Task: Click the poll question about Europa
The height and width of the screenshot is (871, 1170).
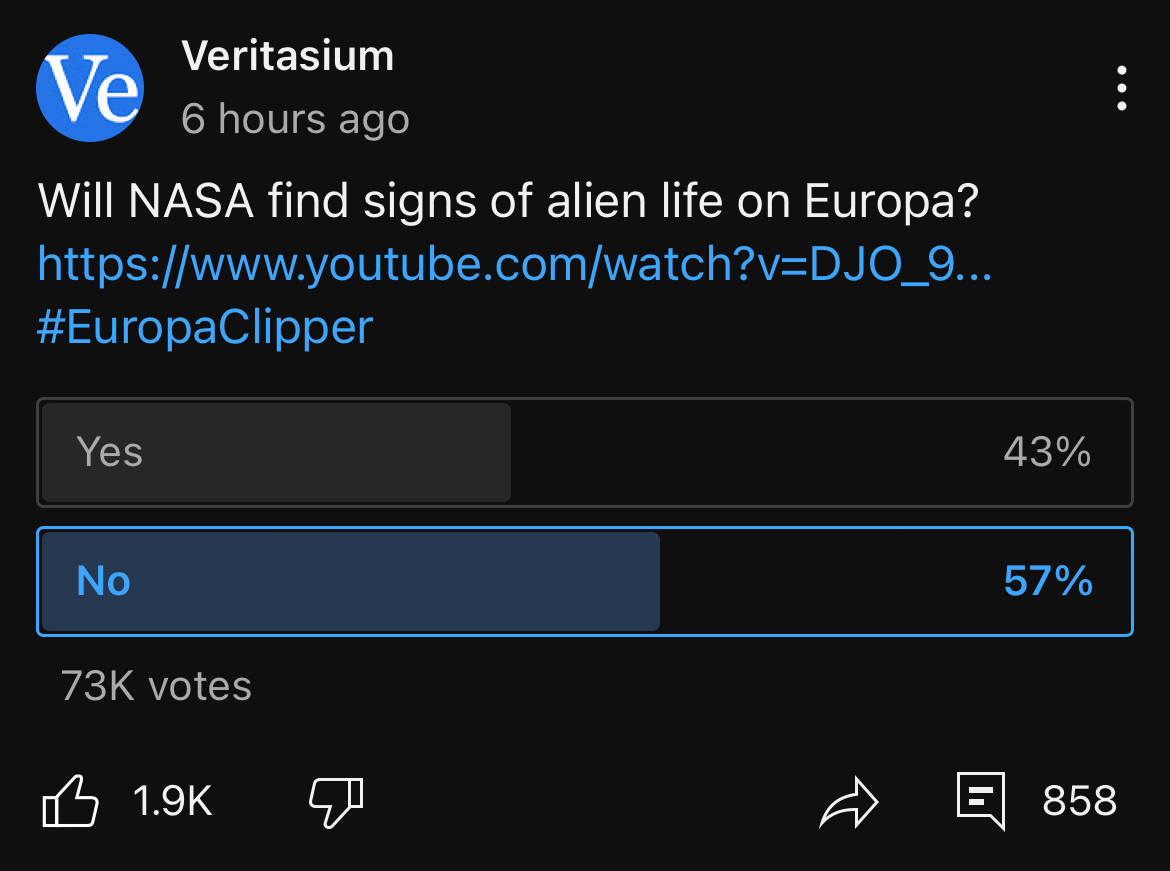Action: 508,202
